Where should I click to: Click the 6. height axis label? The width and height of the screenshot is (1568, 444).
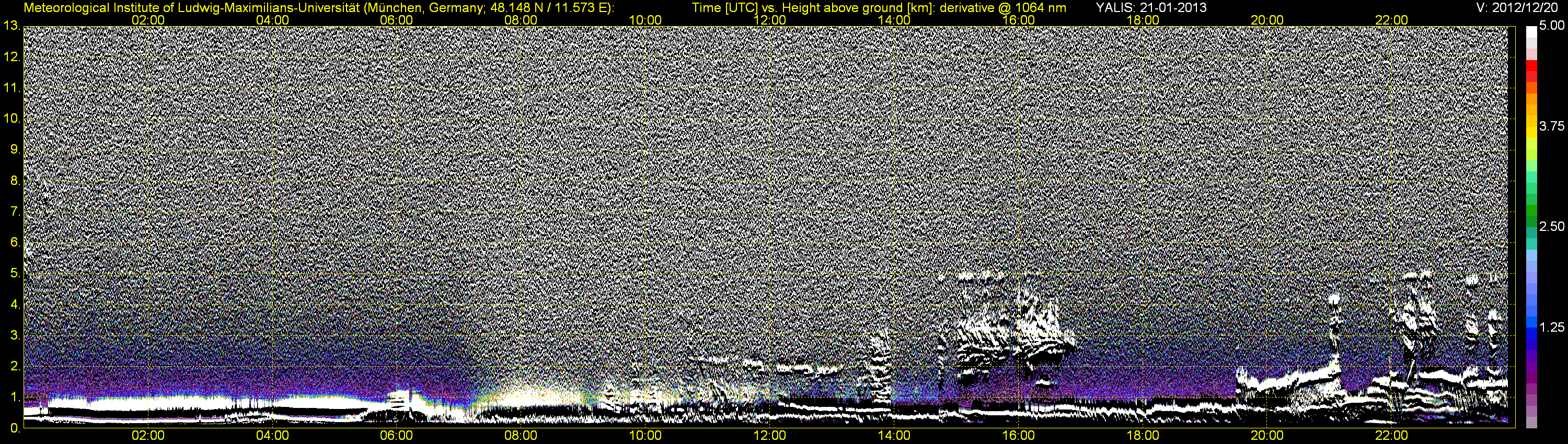(x=15, y=242)
